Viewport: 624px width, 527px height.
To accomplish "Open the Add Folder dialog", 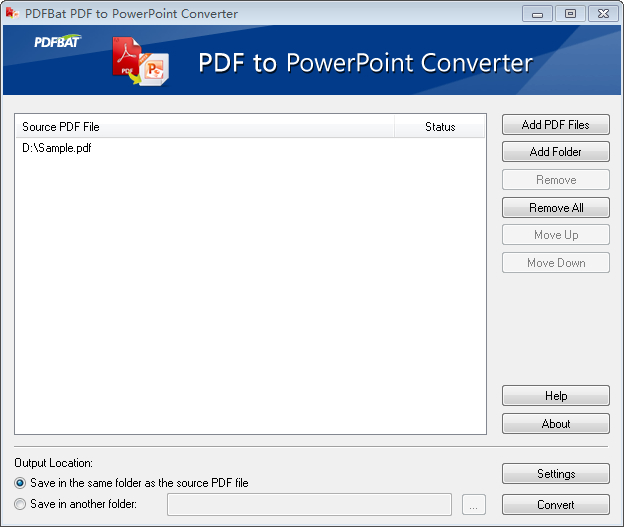I will tap(556, 152).
